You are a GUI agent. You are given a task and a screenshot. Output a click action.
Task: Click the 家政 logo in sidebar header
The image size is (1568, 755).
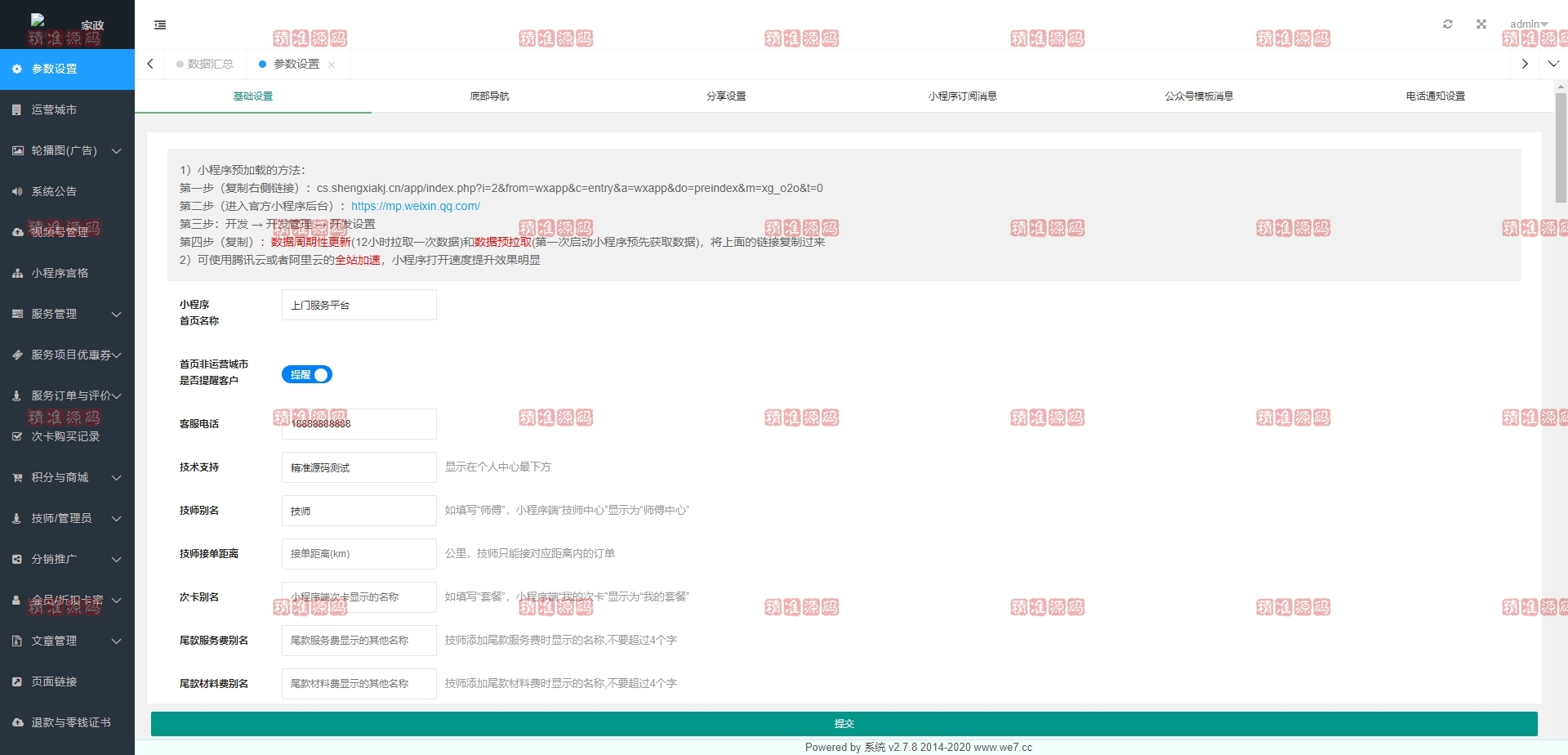tap(67, 25)
